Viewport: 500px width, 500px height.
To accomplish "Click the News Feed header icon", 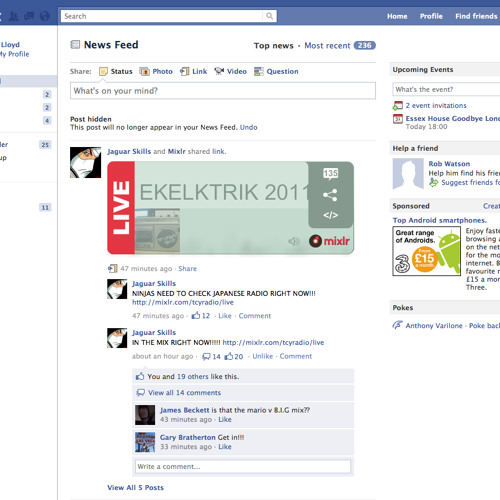I will (x=75, y=45).
